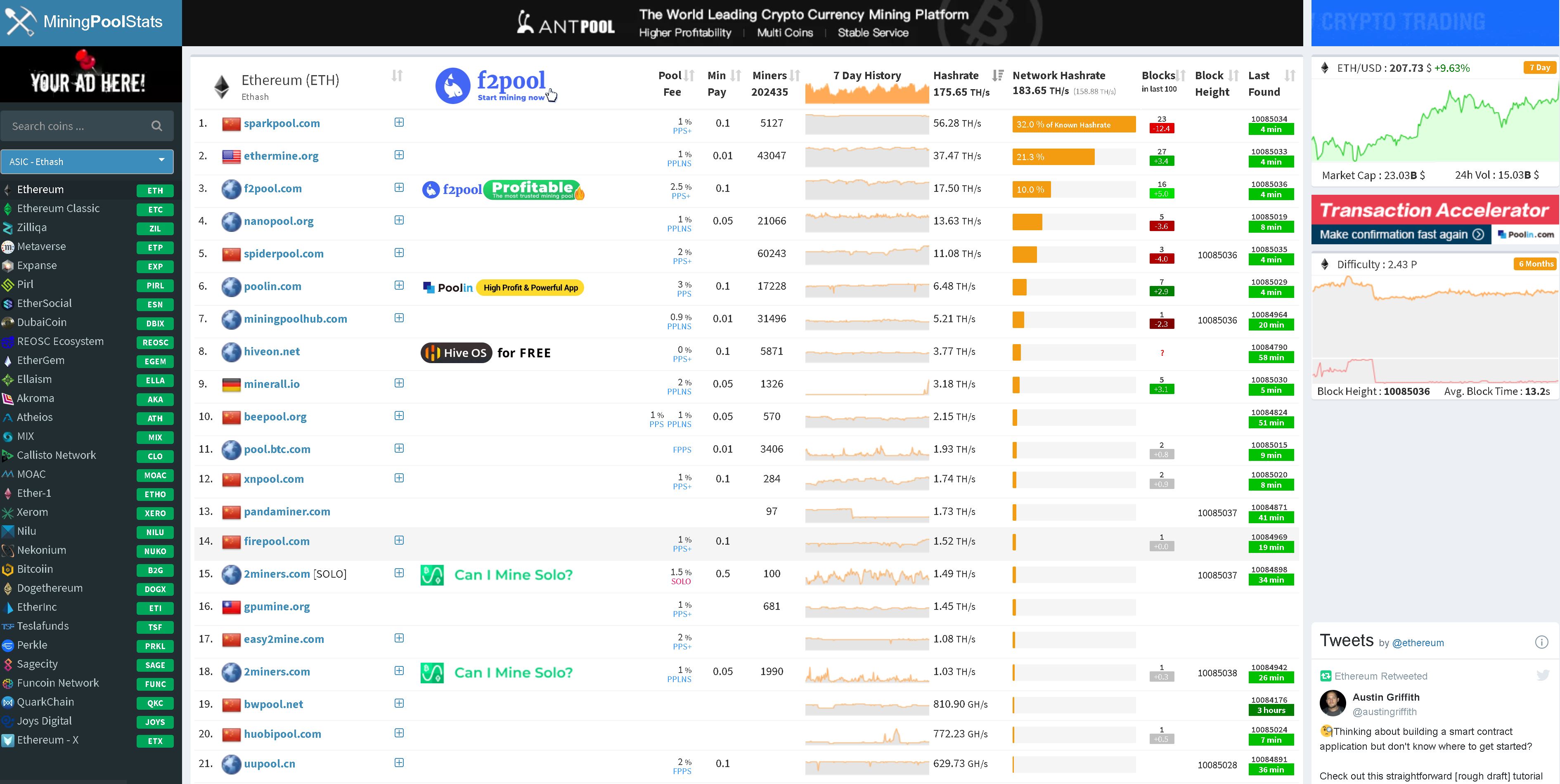Screen dimensions: 1560x784
Task: Click the MiningPoolStats logo icon
Action: [x=20, y=20]
